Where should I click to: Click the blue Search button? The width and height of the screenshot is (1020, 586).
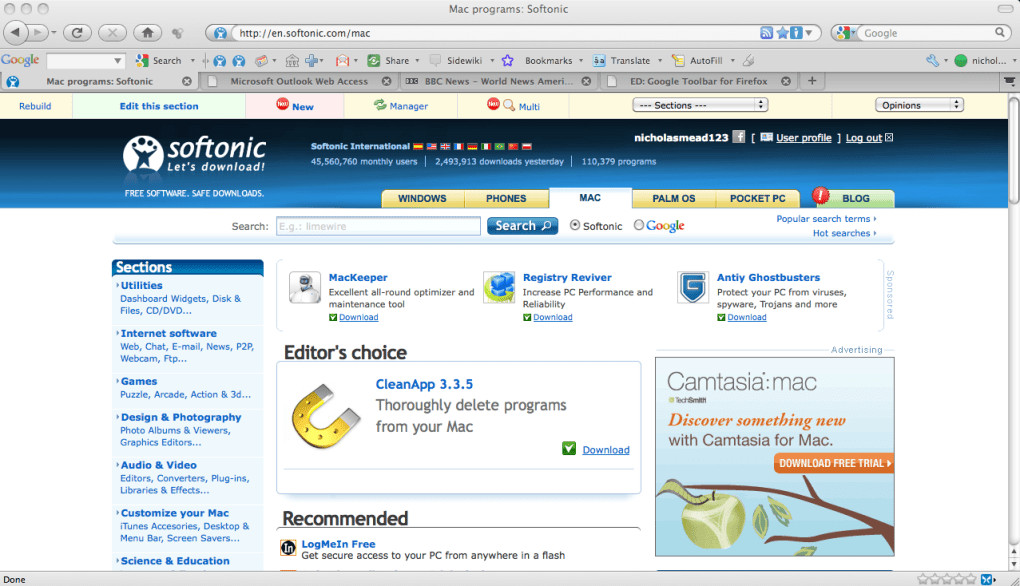522,226
